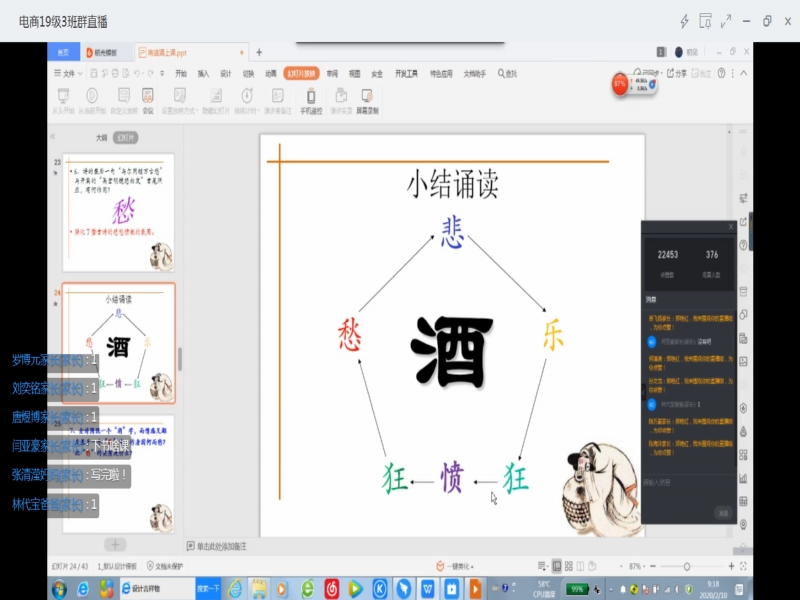Click the expand arrows icon in livestream bar

pyautogui.click(x=726, y=21)
